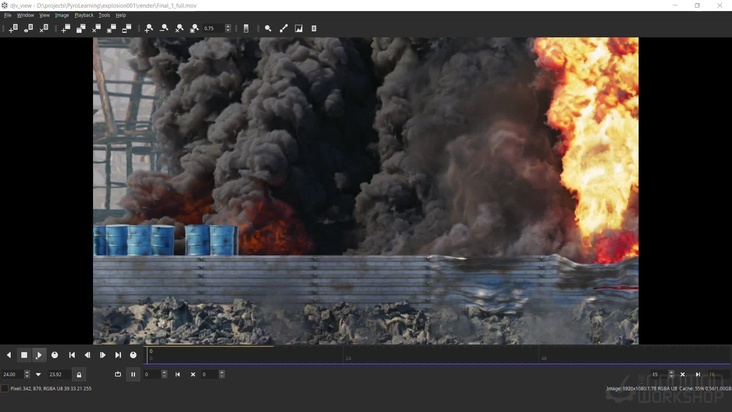732x412 pixels.
Task: Click the forward playback button
Action: point(39,355)
